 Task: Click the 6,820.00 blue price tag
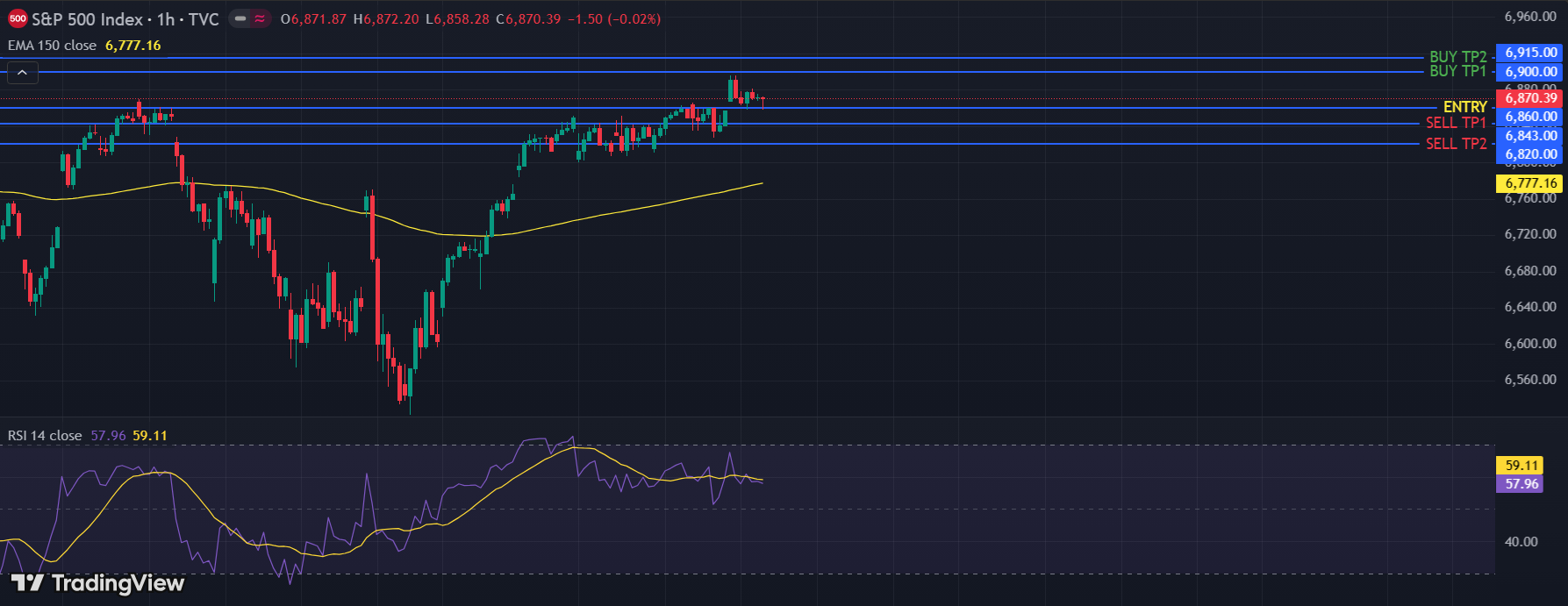click(1530, 154)
